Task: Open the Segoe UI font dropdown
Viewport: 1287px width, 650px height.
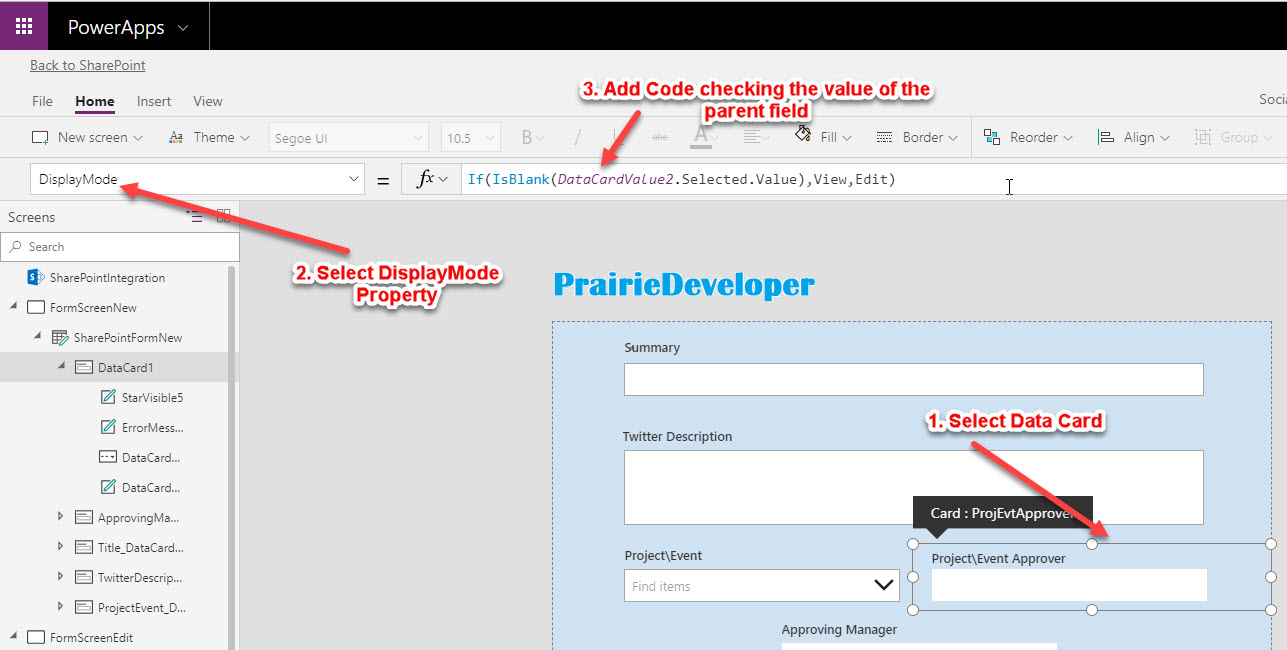Action: point(347,138)
